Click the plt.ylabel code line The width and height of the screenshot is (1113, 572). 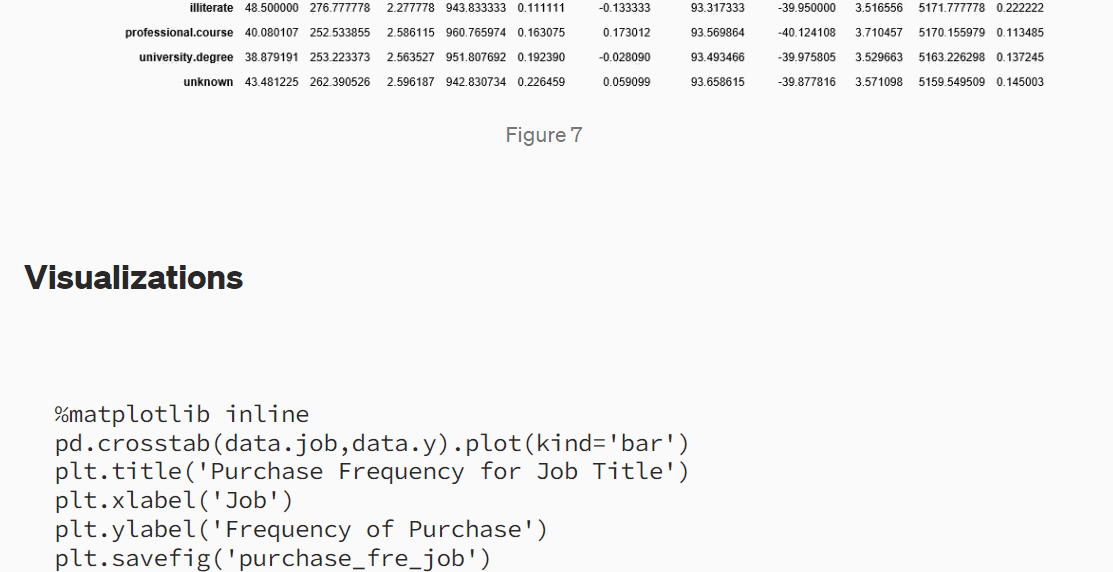[x=302, y=529]
